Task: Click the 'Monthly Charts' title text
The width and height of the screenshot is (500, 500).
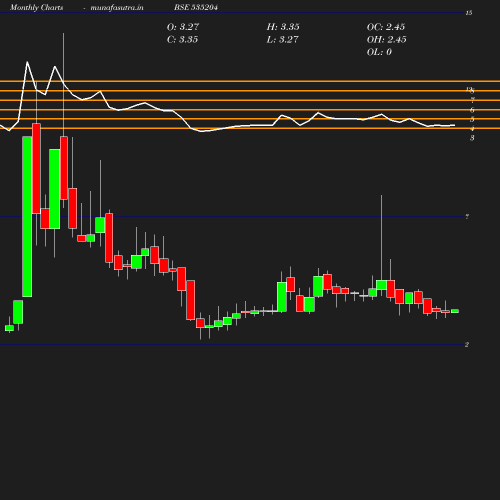Action: pyautogui.click(x=36, y=7)
